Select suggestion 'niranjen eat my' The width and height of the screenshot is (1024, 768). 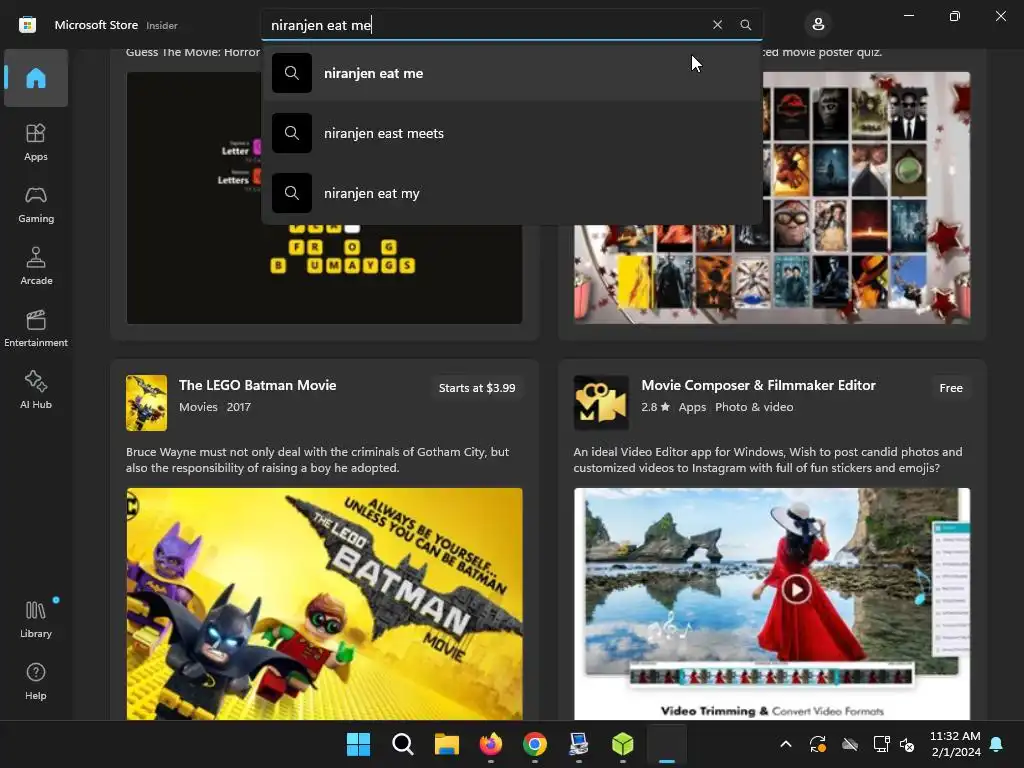point(512,193)
